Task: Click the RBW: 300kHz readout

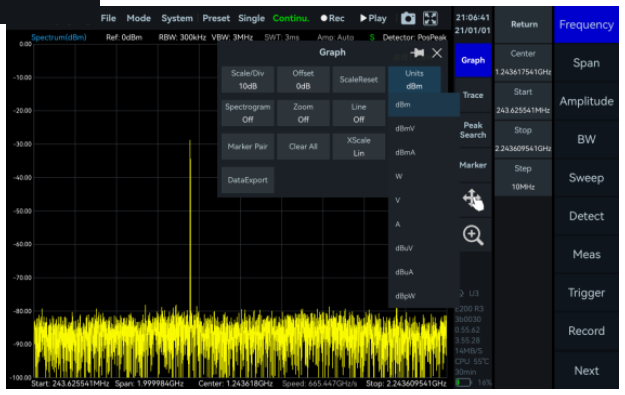Action: click(182, 37)
